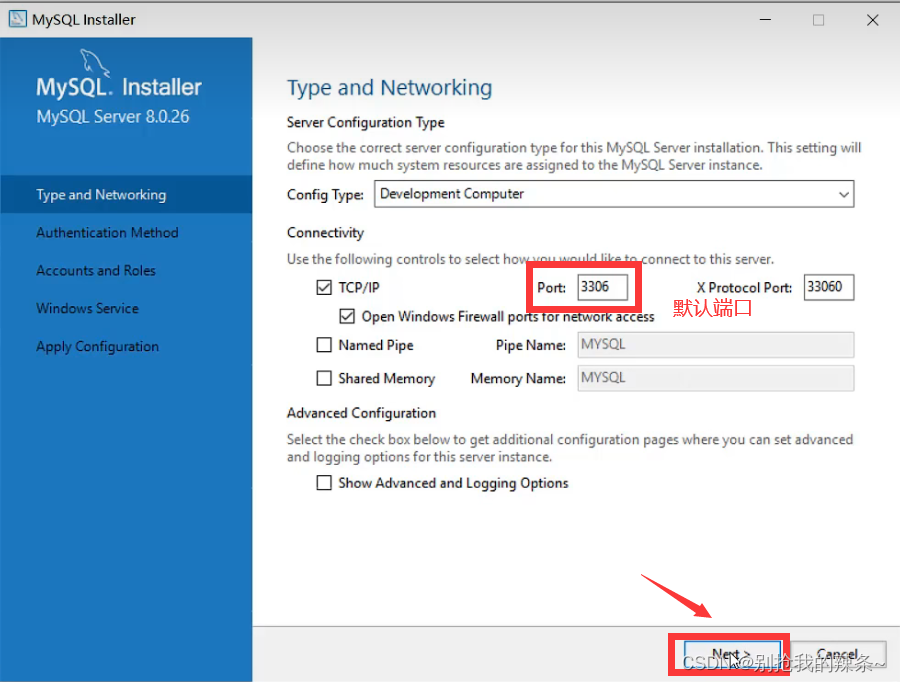This screenshot has width=900, height=682.
Task: Click the 'Type and Networking' page heading
Action: 389,88
